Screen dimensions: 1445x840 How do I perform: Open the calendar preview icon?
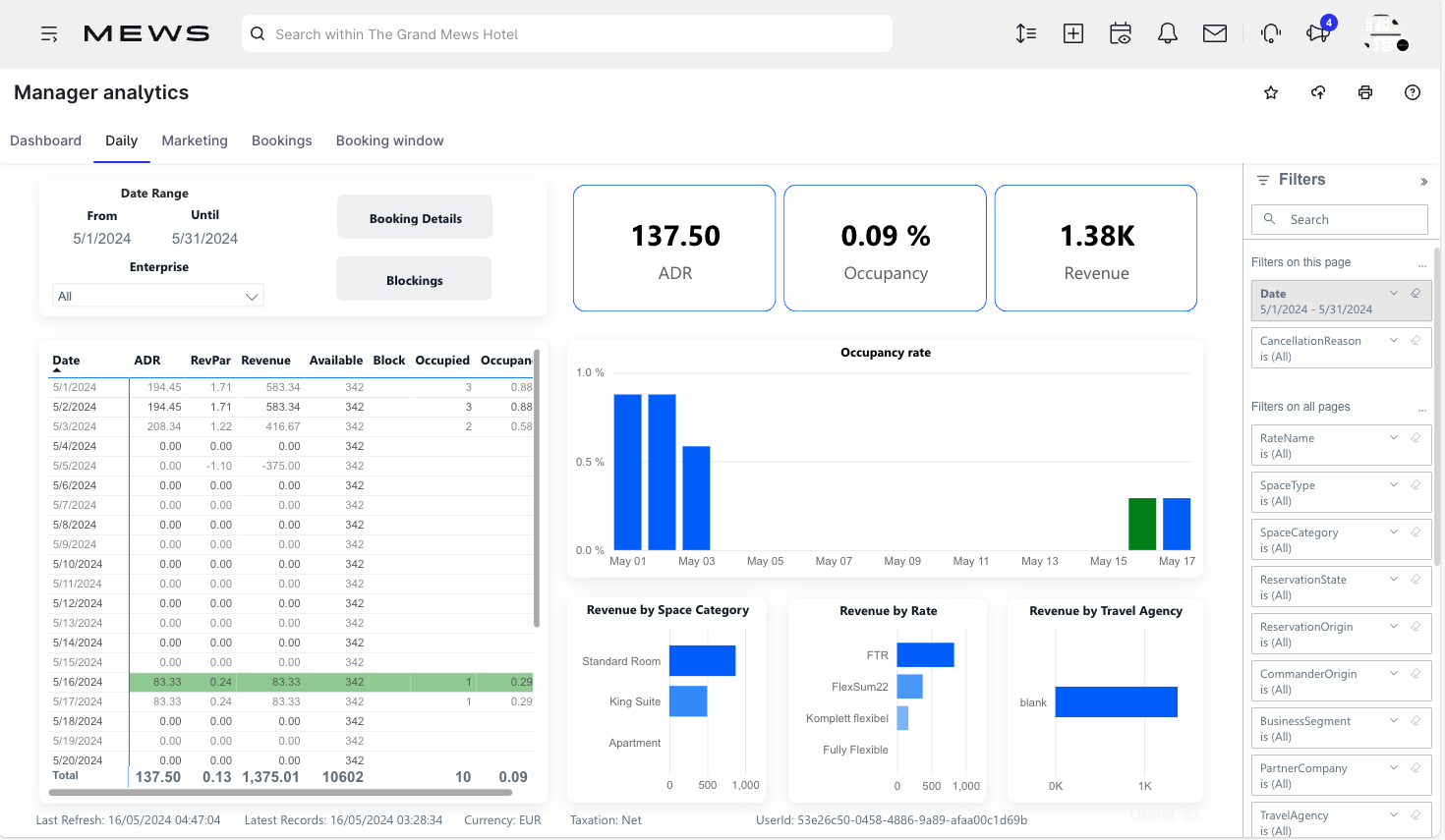tap(1120, 32)
